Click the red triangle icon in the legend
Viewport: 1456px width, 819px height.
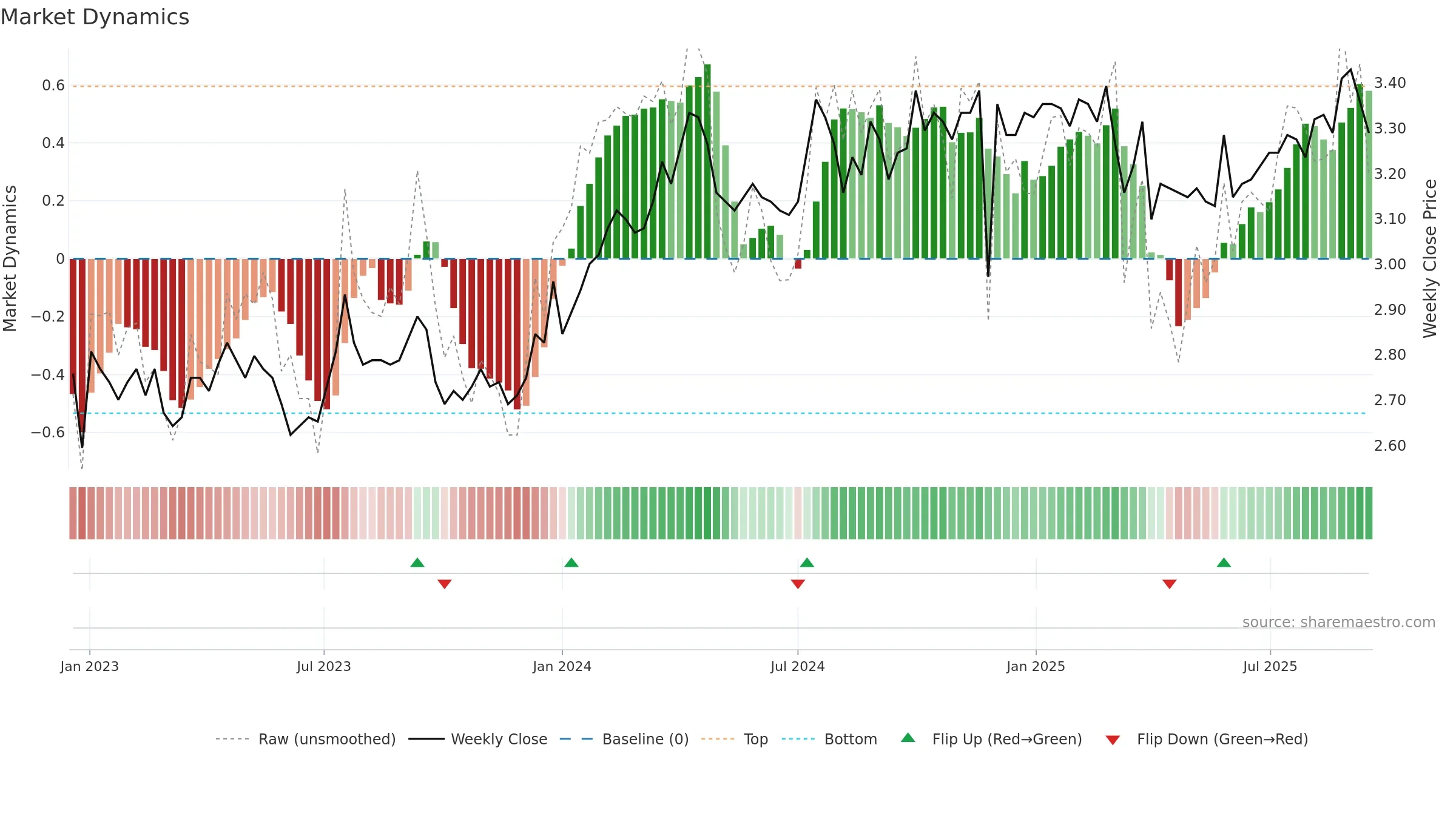[x=1113, y=740]
